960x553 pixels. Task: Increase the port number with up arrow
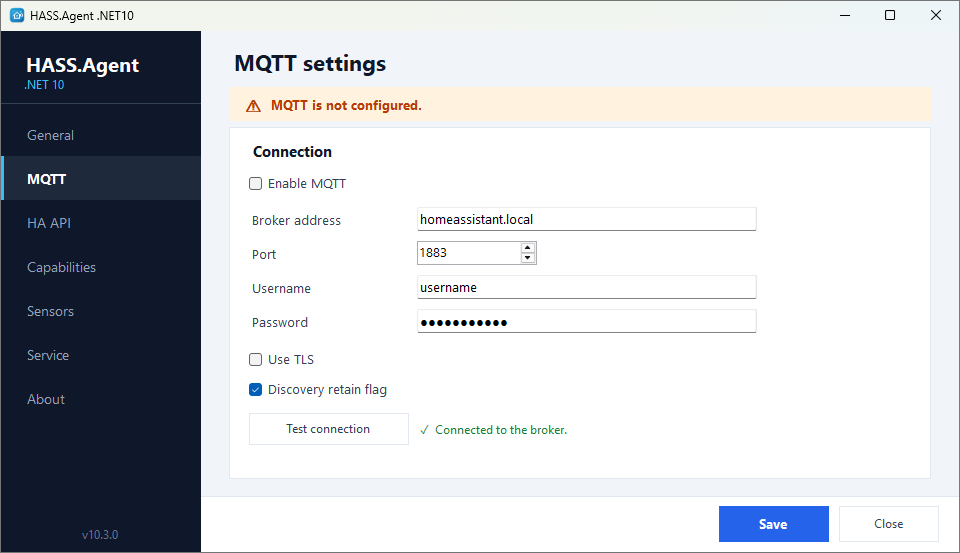528,247
